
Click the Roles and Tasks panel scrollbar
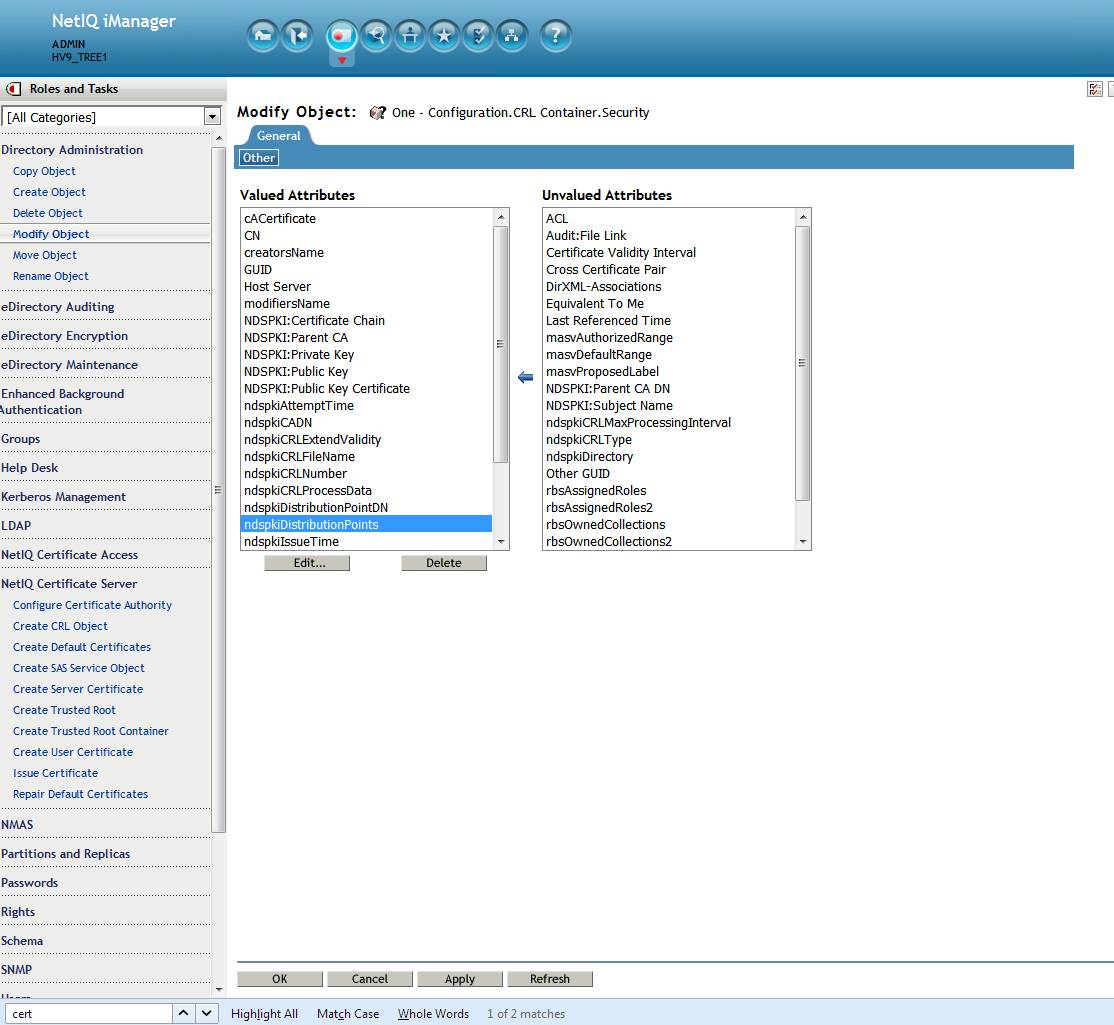[x=219, y=489]
